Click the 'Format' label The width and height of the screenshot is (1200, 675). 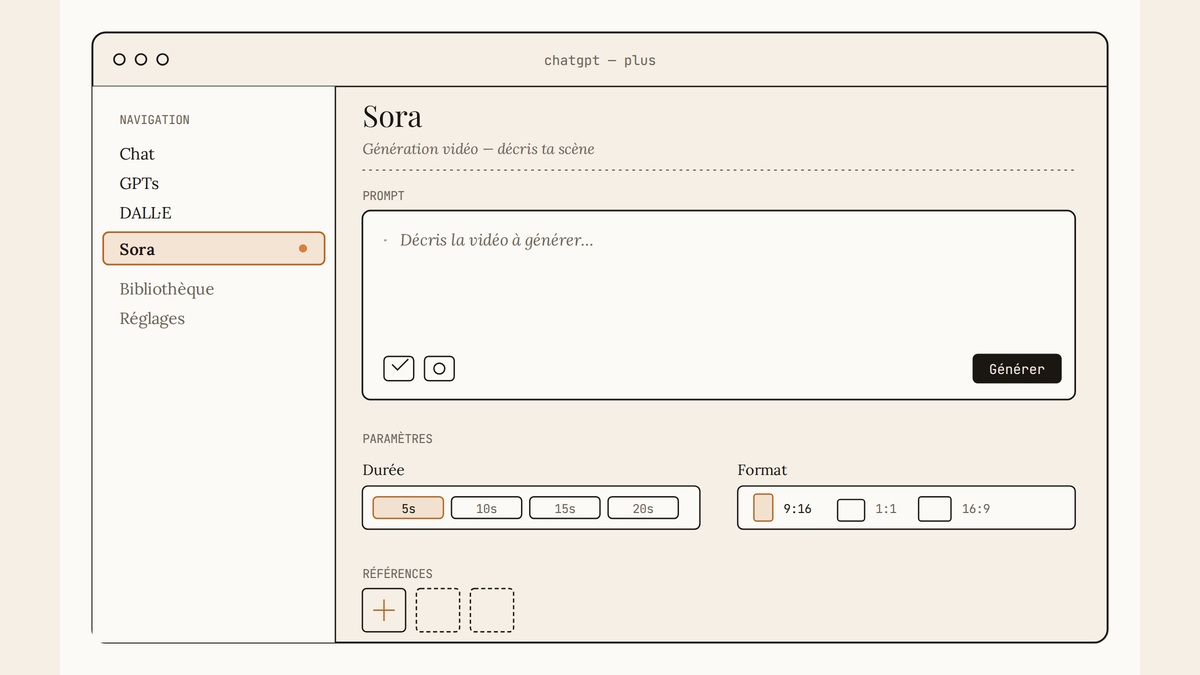pos(762,470)
